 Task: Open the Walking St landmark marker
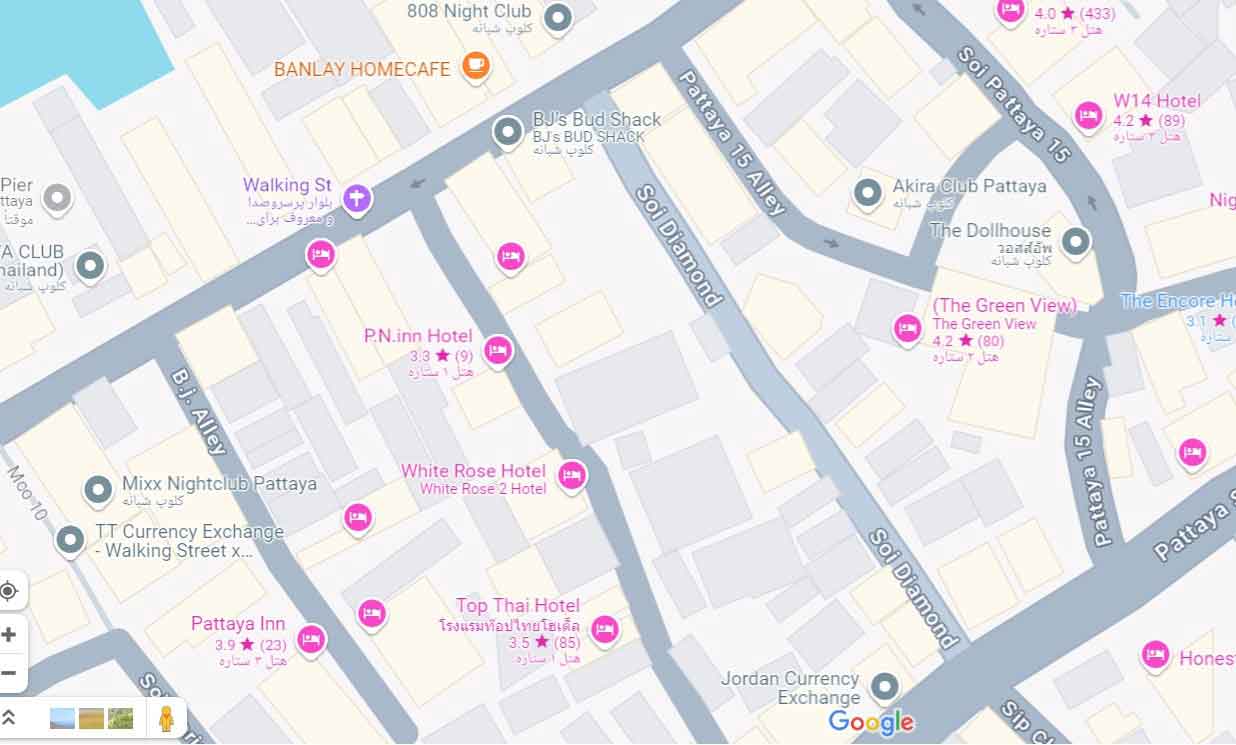click(x=356, y=198)
